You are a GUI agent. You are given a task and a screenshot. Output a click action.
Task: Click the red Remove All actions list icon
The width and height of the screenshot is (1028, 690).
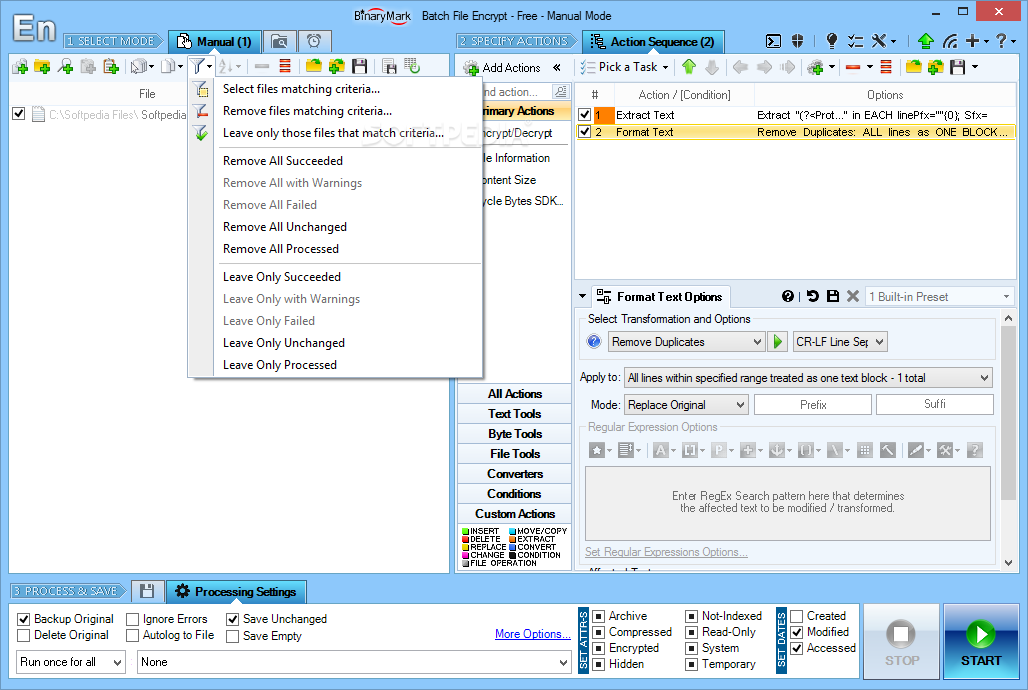pos(886,67)
